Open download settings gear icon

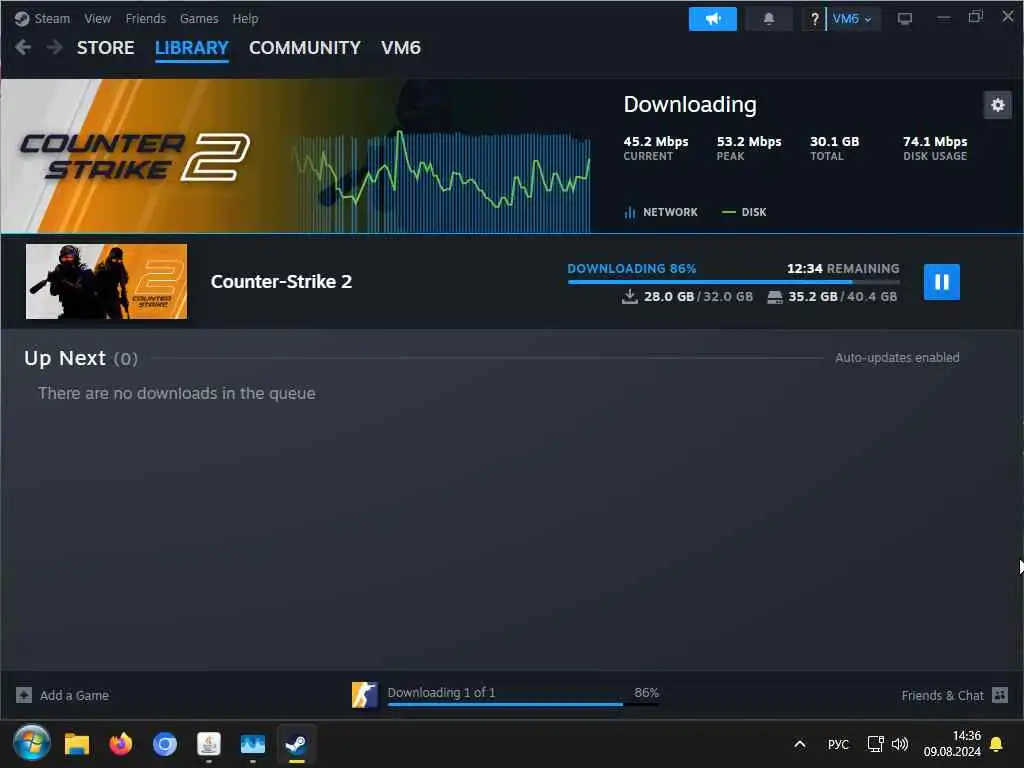point(997,105)
